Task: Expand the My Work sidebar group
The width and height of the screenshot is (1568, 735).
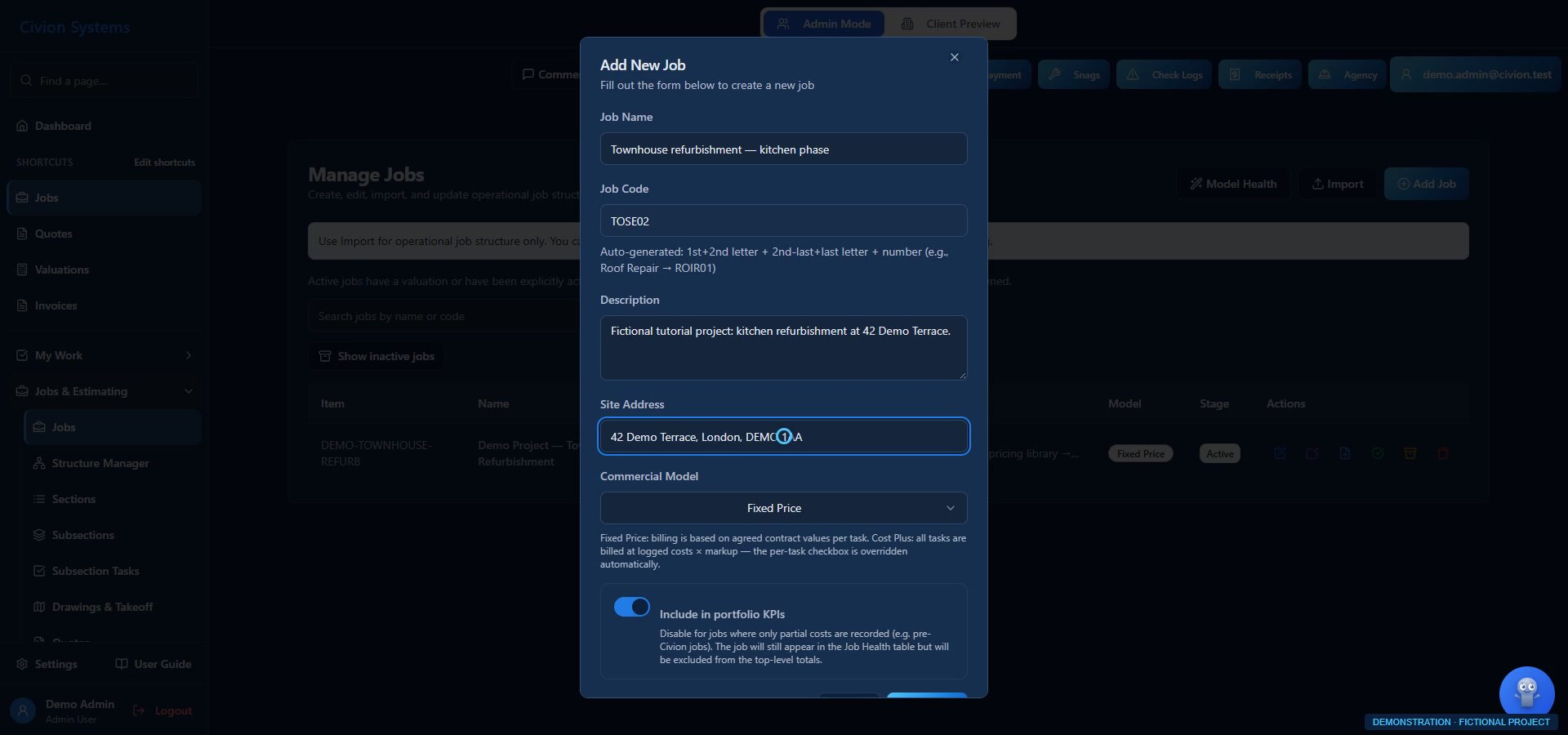Action: (105, 355)
